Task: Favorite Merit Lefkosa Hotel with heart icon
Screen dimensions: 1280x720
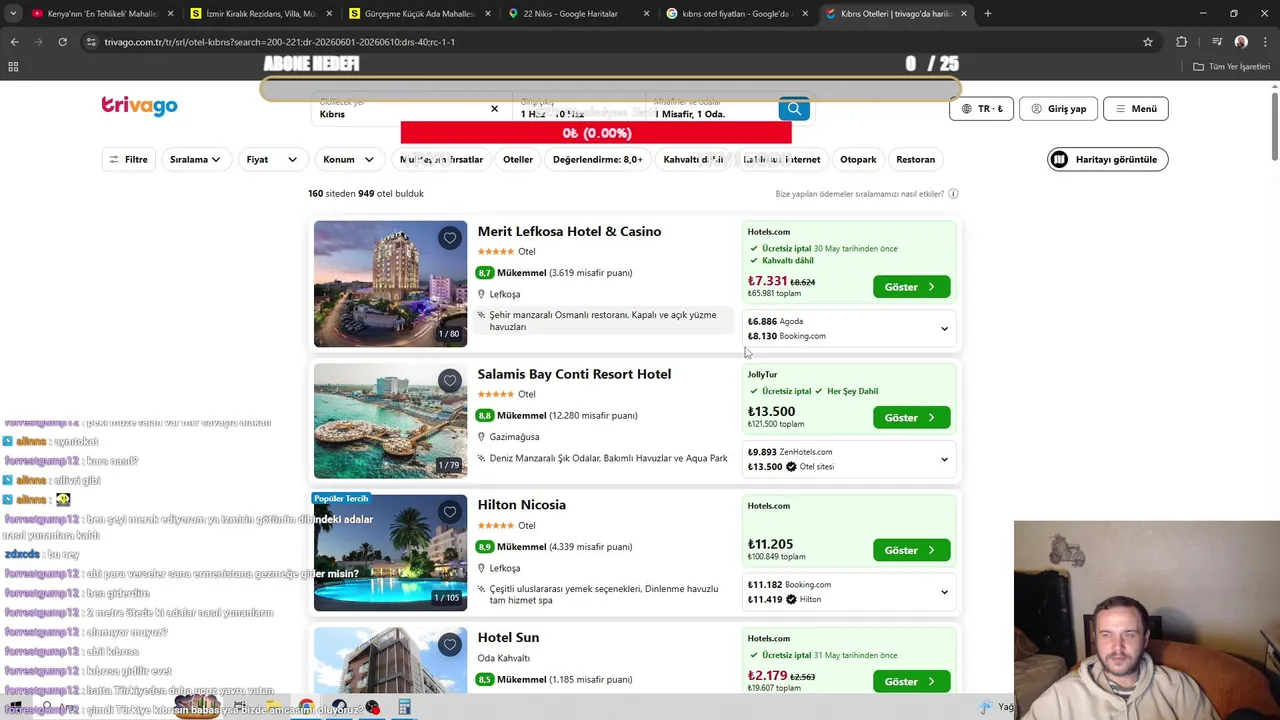Action: [x=450, y=238]
